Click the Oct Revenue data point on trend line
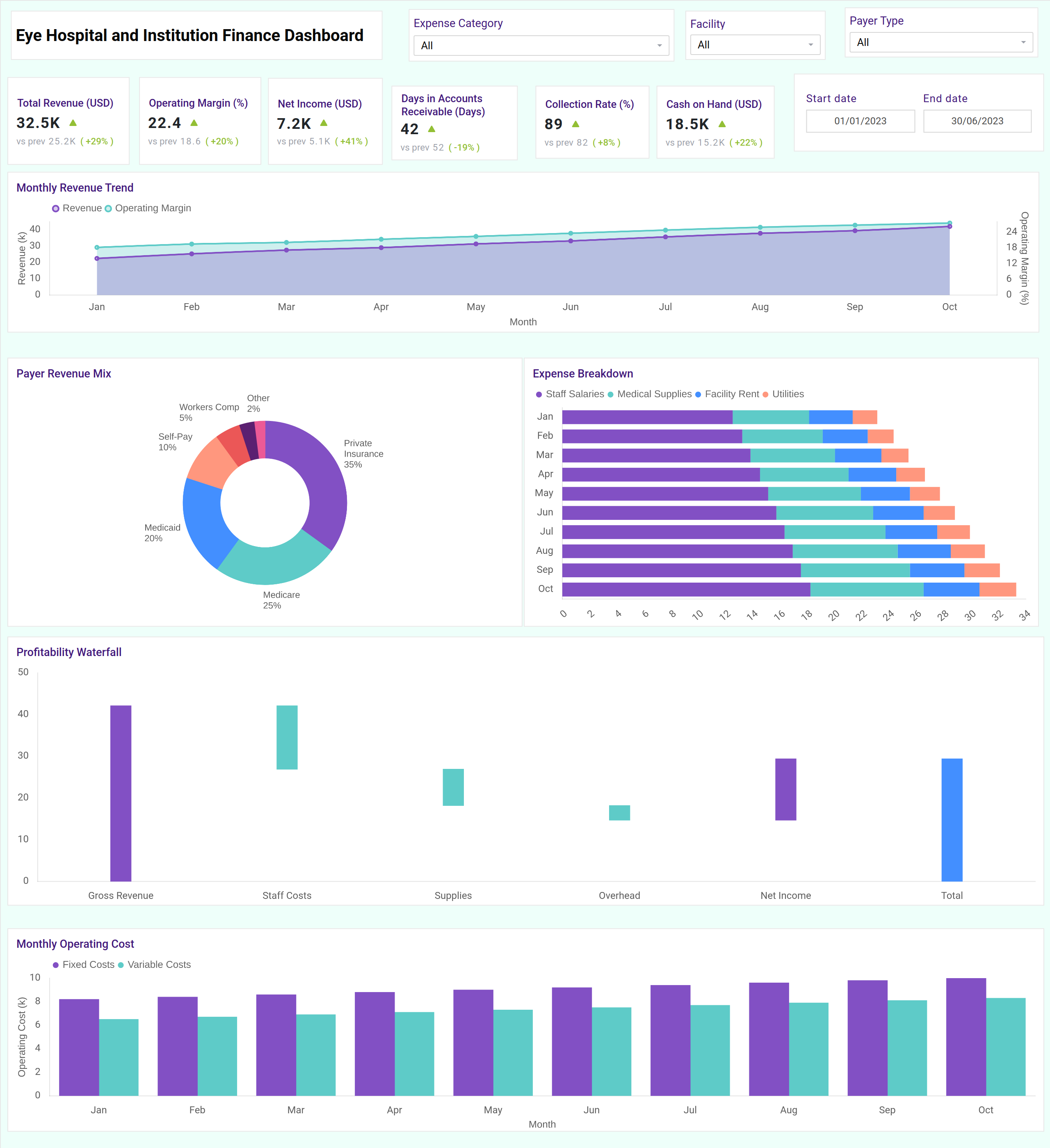 pyautogui.click(x=949, y=226)
